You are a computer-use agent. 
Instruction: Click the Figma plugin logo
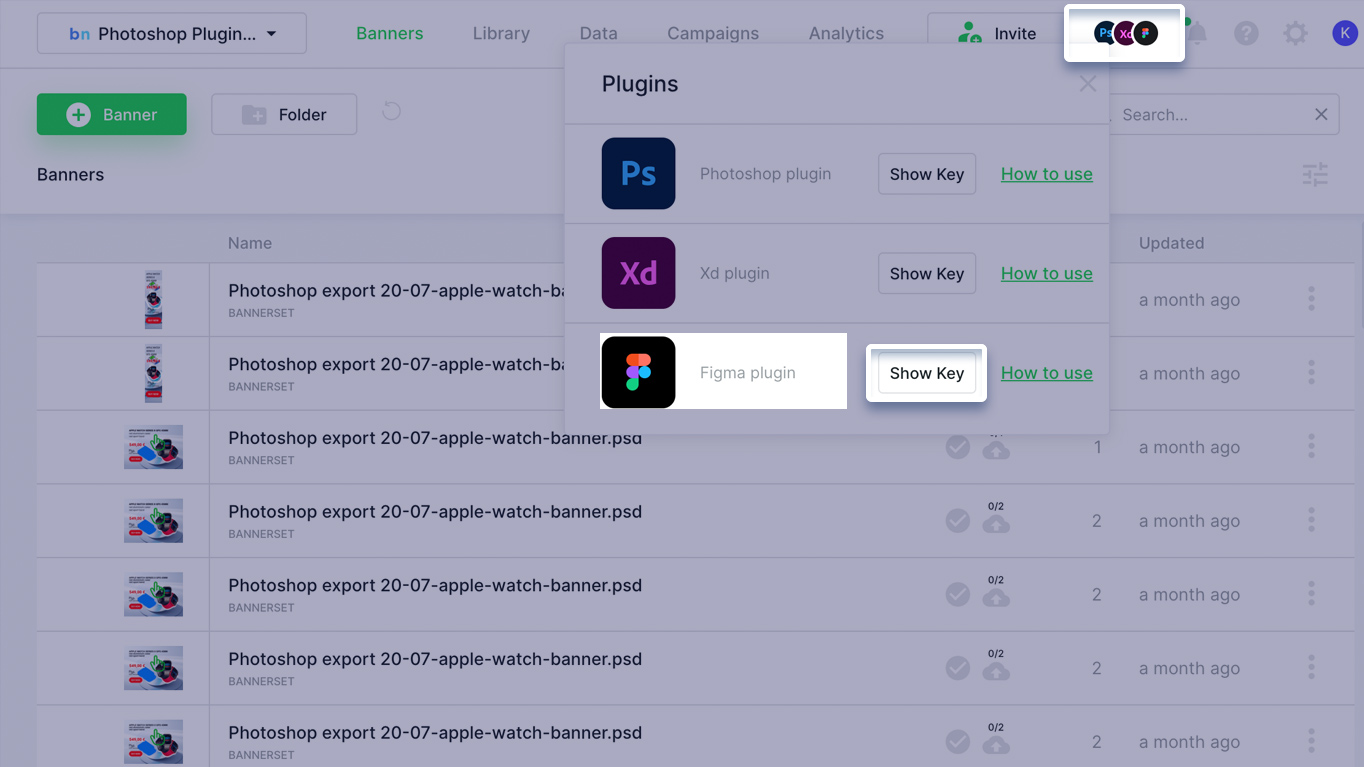pyautogui.click(x=638, y=373)
